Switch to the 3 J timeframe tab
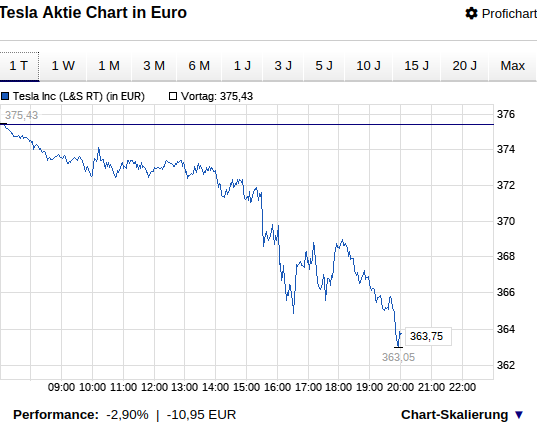 click(x=283, y=66)
